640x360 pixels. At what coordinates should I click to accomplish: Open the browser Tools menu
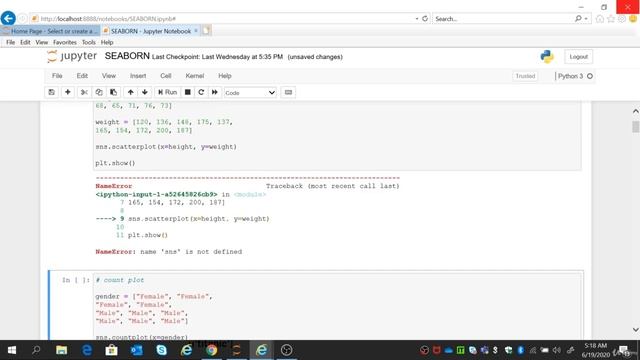[89, 42]
